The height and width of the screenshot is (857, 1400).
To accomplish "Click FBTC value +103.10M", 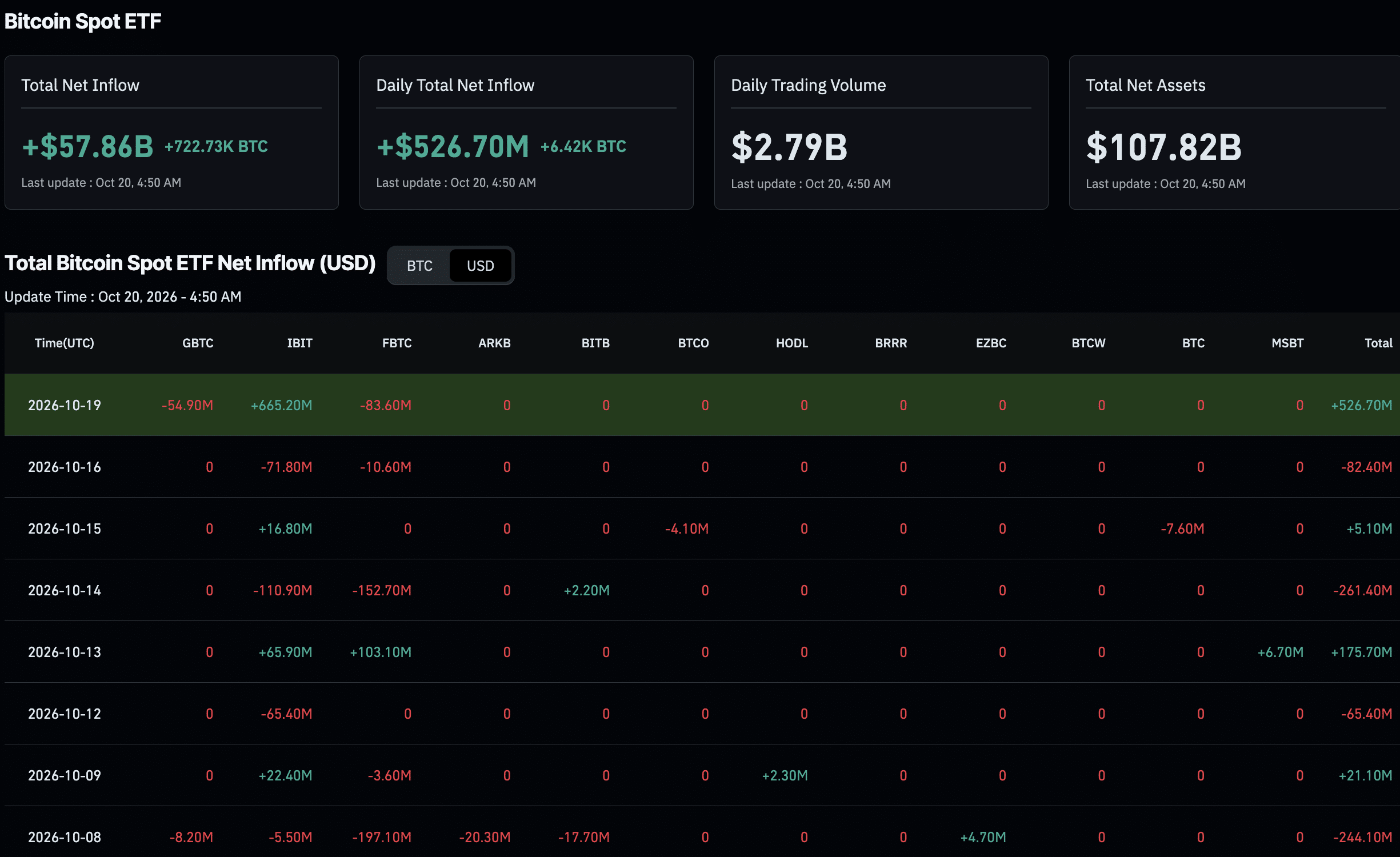I will pos(381,652).
